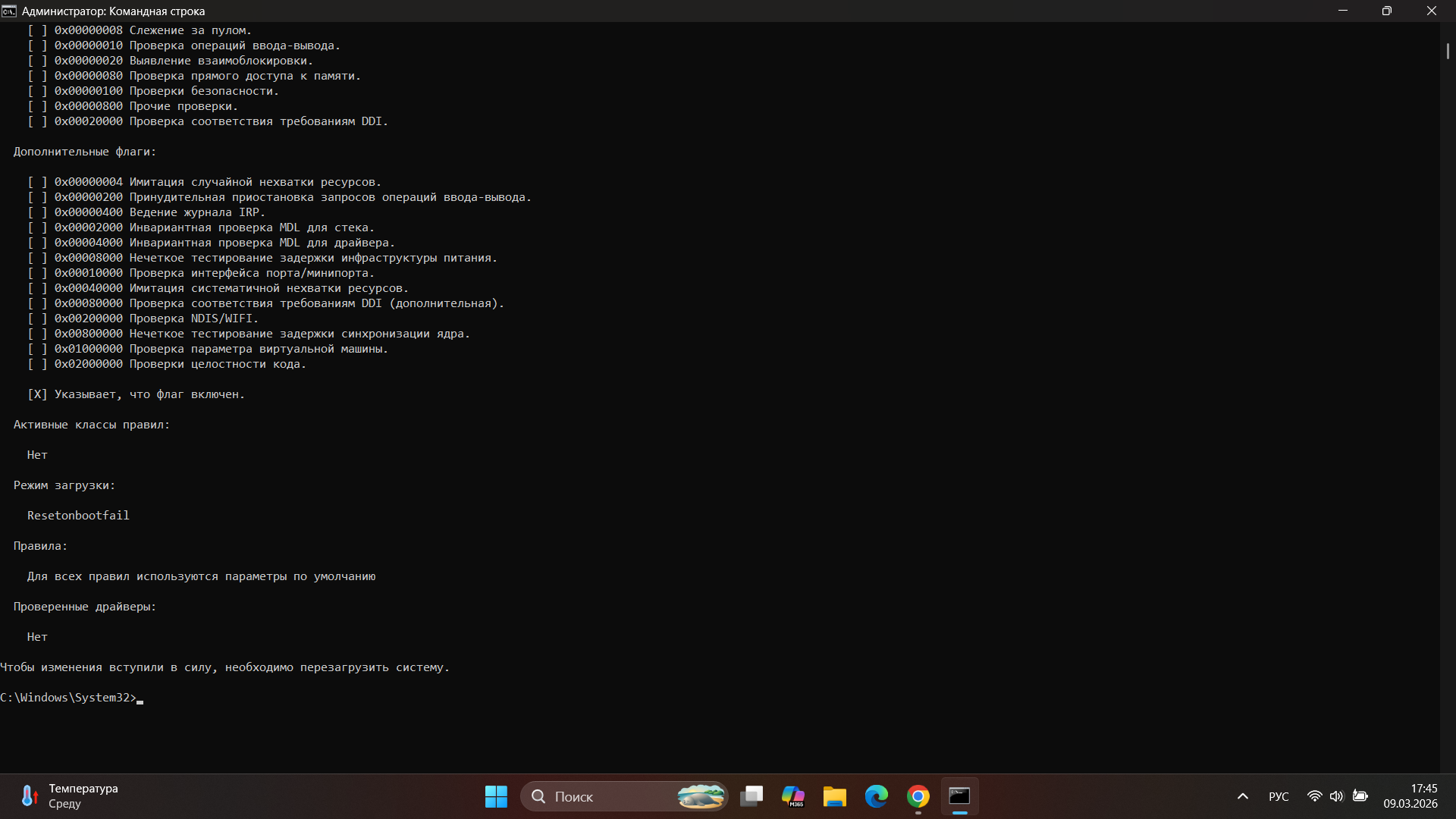Minimize the Command Prompt window
The height and width of the screenshot is (819, 1456).
click(1343, 11)
